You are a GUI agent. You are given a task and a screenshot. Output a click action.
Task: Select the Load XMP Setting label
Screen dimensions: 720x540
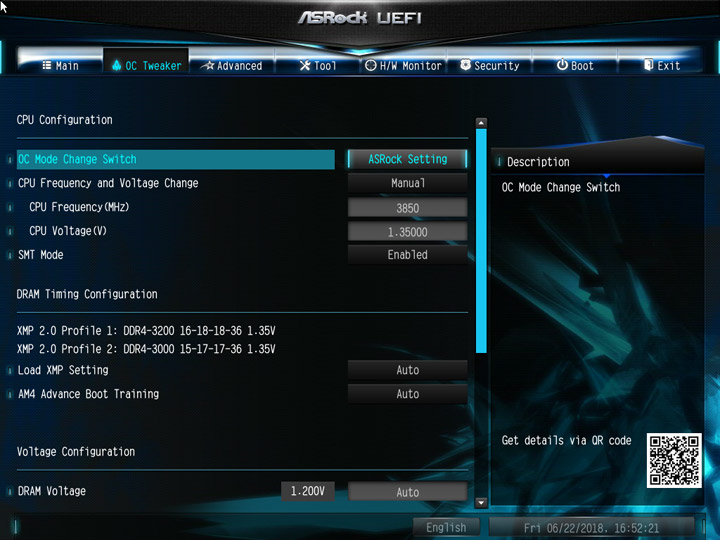pyautogui.click(x=63, y=370)
